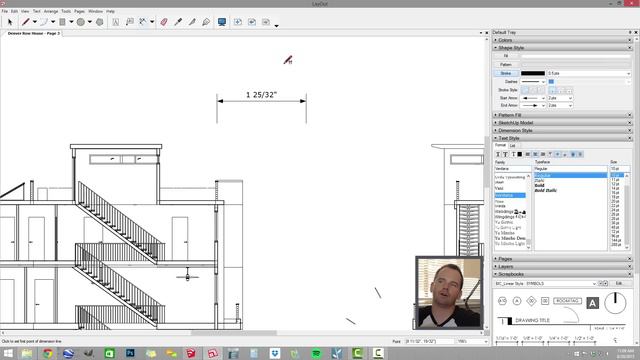640x360 pixels.
Task: Switch to Denver Row House document tab
Action: point(34,33)
